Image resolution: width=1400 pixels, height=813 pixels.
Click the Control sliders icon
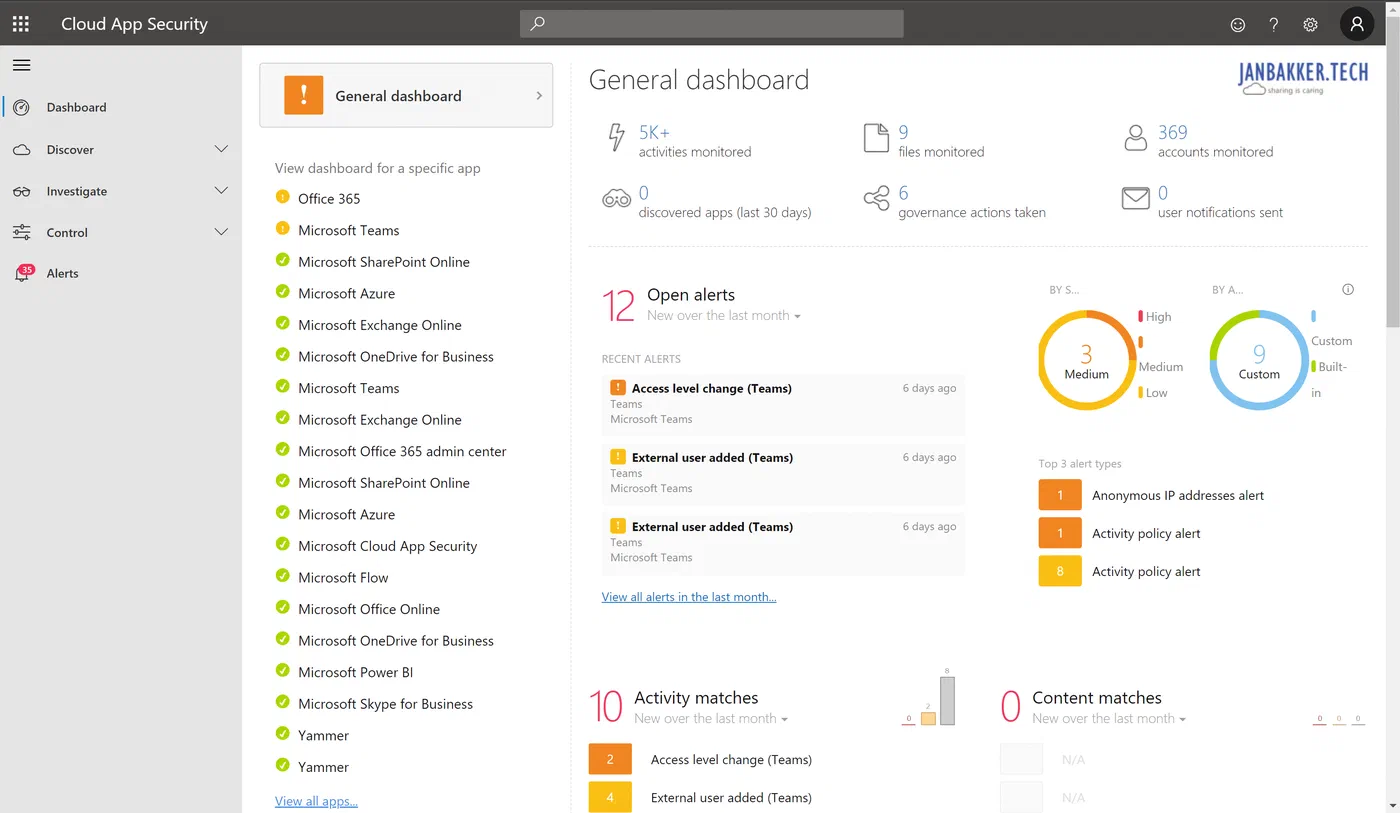coord(21,232)
